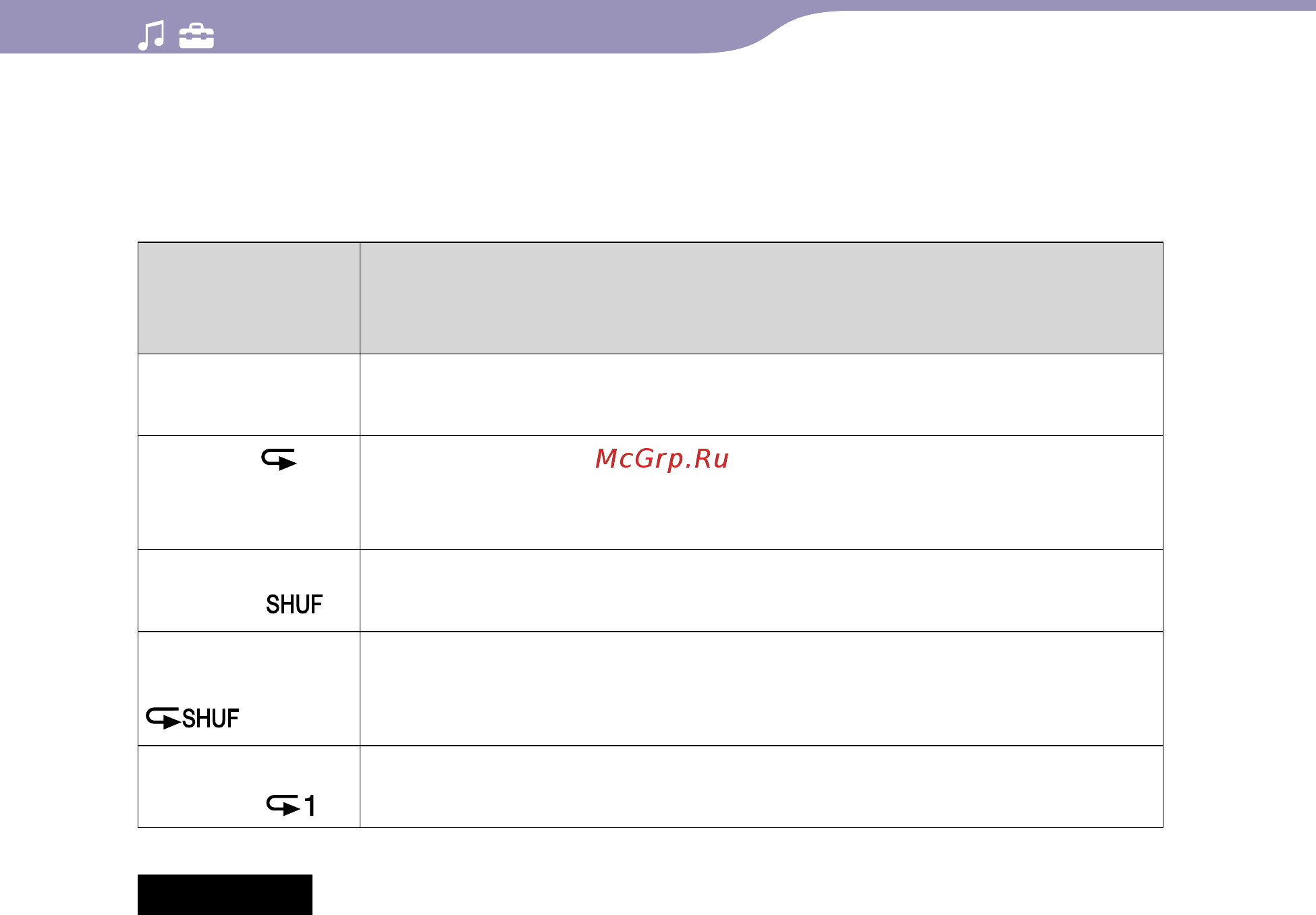Select the repeat arrow icon
This screenshot has width=1316, height=915.
tap(279, 460)
